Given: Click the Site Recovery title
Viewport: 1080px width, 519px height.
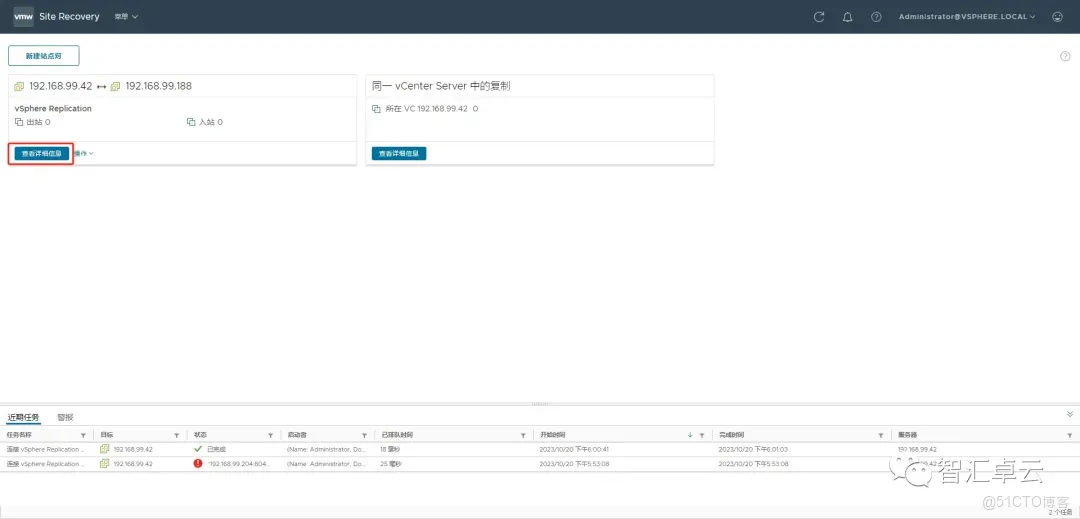Looking at the screenshot, I should click(69, 17).
